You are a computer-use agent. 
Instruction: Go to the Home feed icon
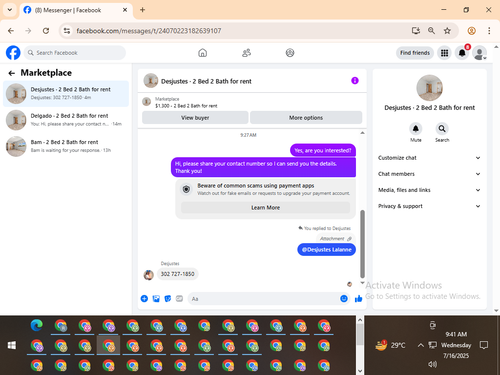[202, 53]
